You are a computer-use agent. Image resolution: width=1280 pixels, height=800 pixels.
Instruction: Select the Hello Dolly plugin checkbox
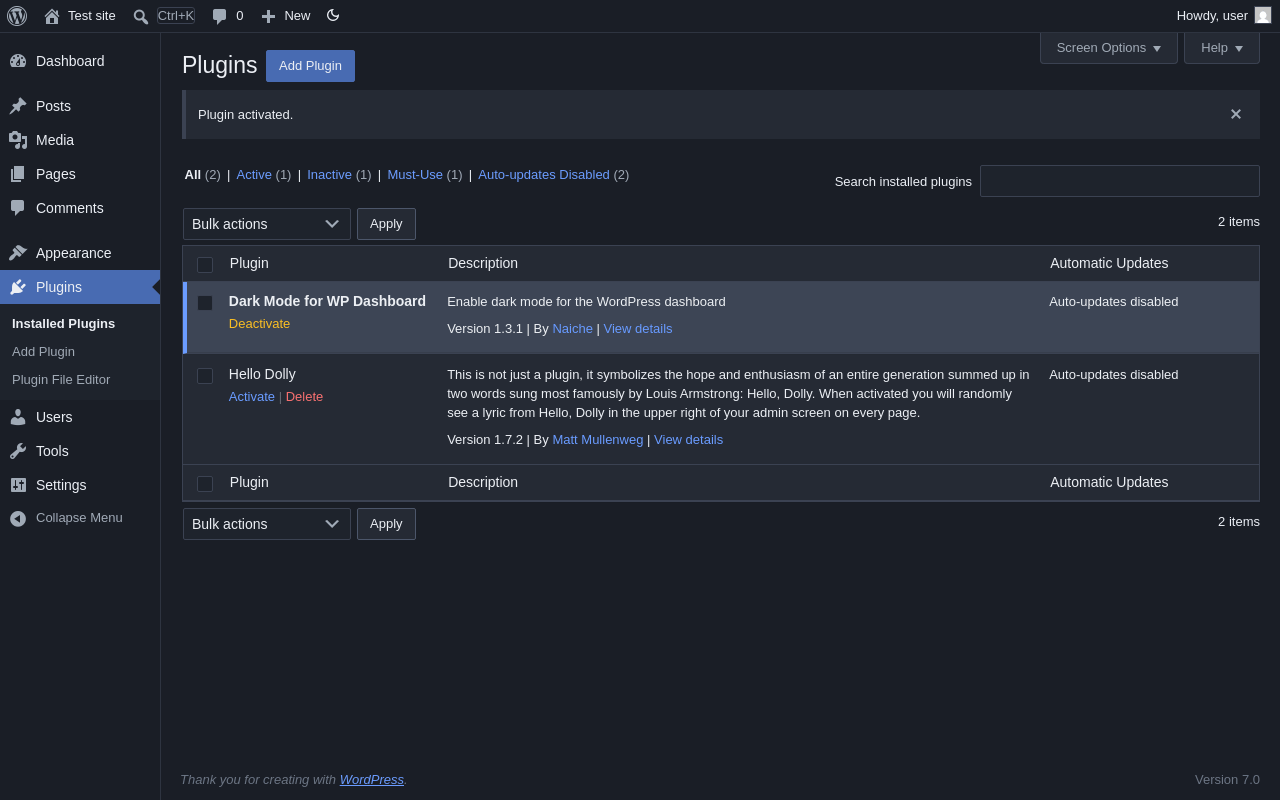pos(205,376)
